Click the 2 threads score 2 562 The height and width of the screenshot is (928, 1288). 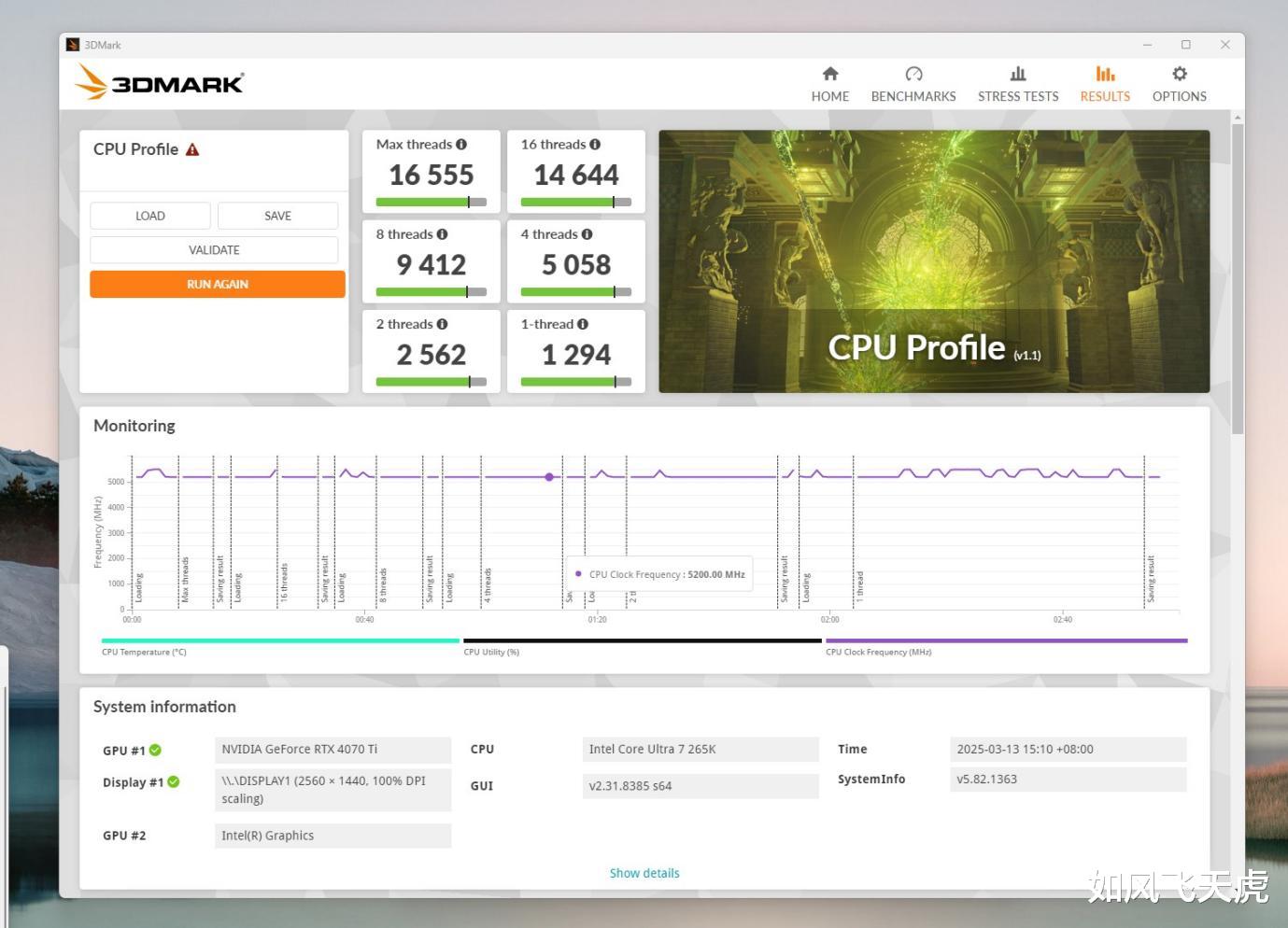pos(432,355)
